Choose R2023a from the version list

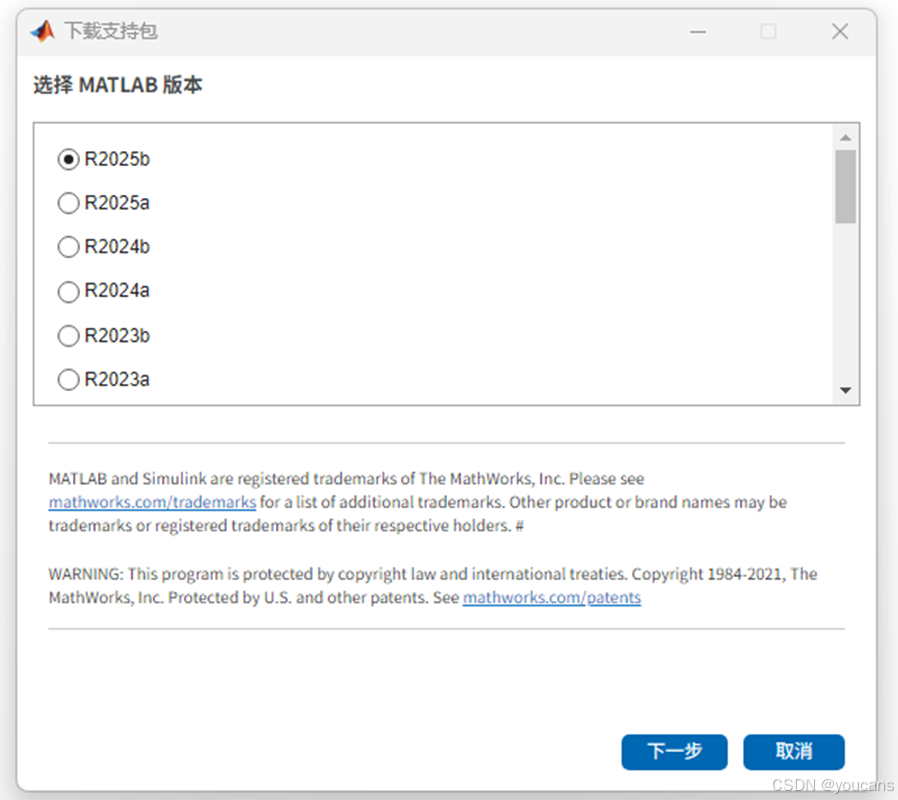click(68, 379)
